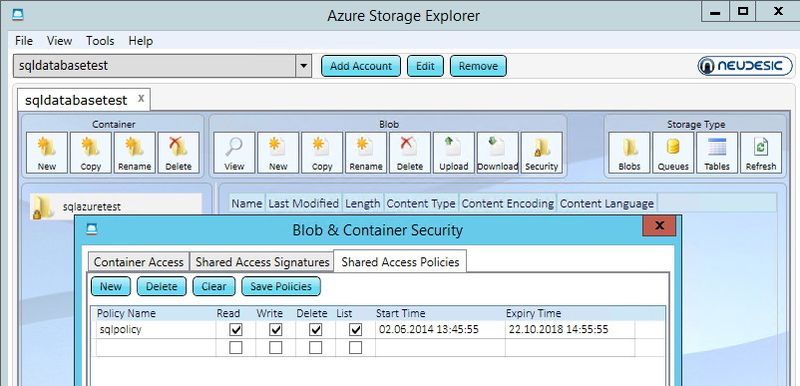Screen dimensions: 800x386
Task: Uncheck List for sqlpolicy
Action: pyautogui.click(x=356, y=330)
